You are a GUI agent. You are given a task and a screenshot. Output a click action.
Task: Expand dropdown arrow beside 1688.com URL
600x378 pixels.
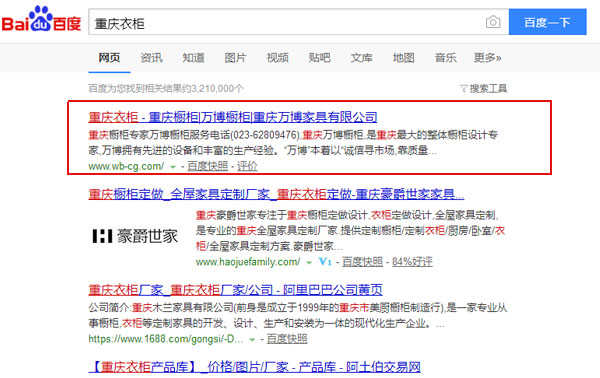[x=252, y=339]
